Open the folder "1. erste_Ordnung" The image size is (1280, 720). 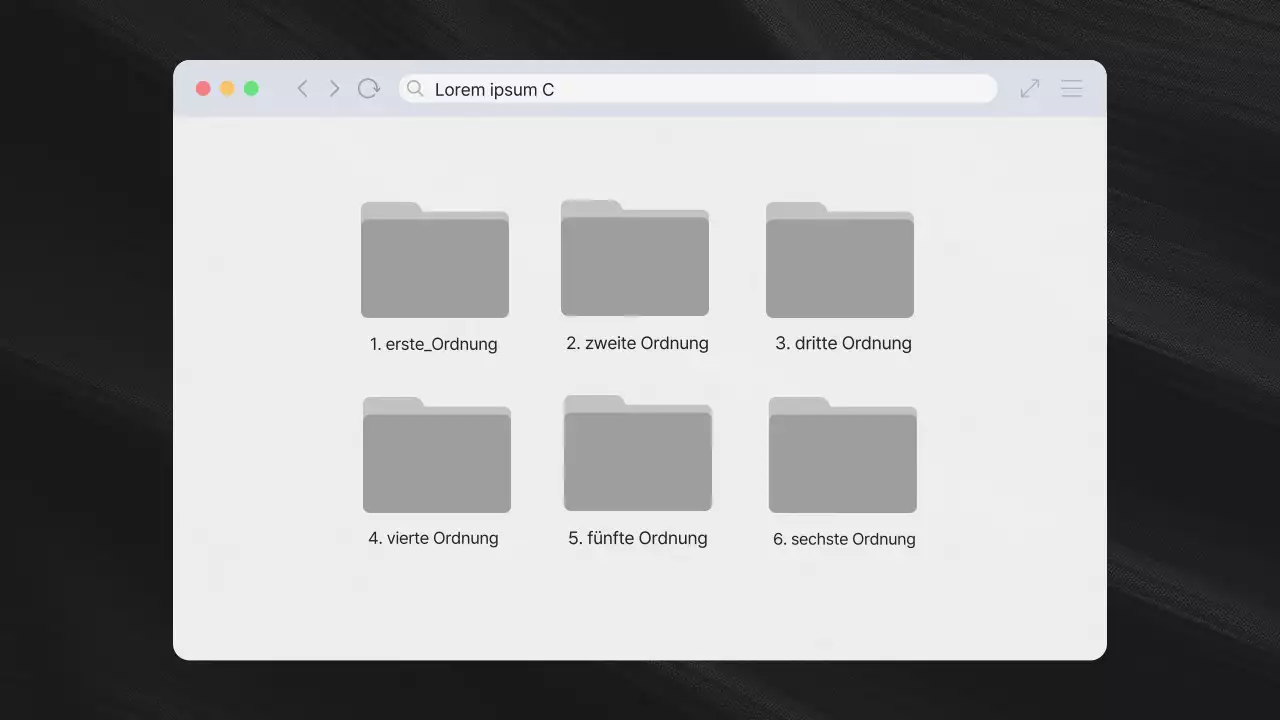(434, 260)
